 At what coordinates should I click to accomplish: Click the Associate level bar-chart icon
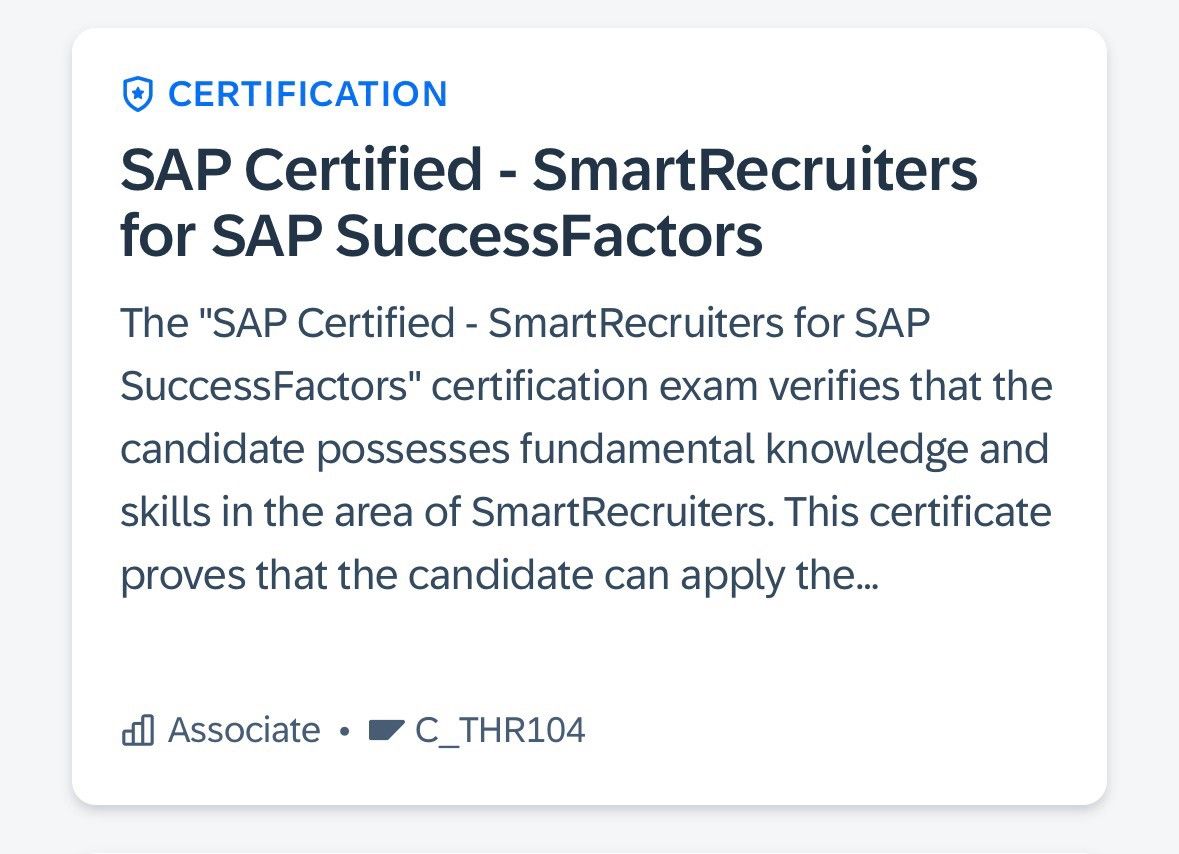[138, 730]
